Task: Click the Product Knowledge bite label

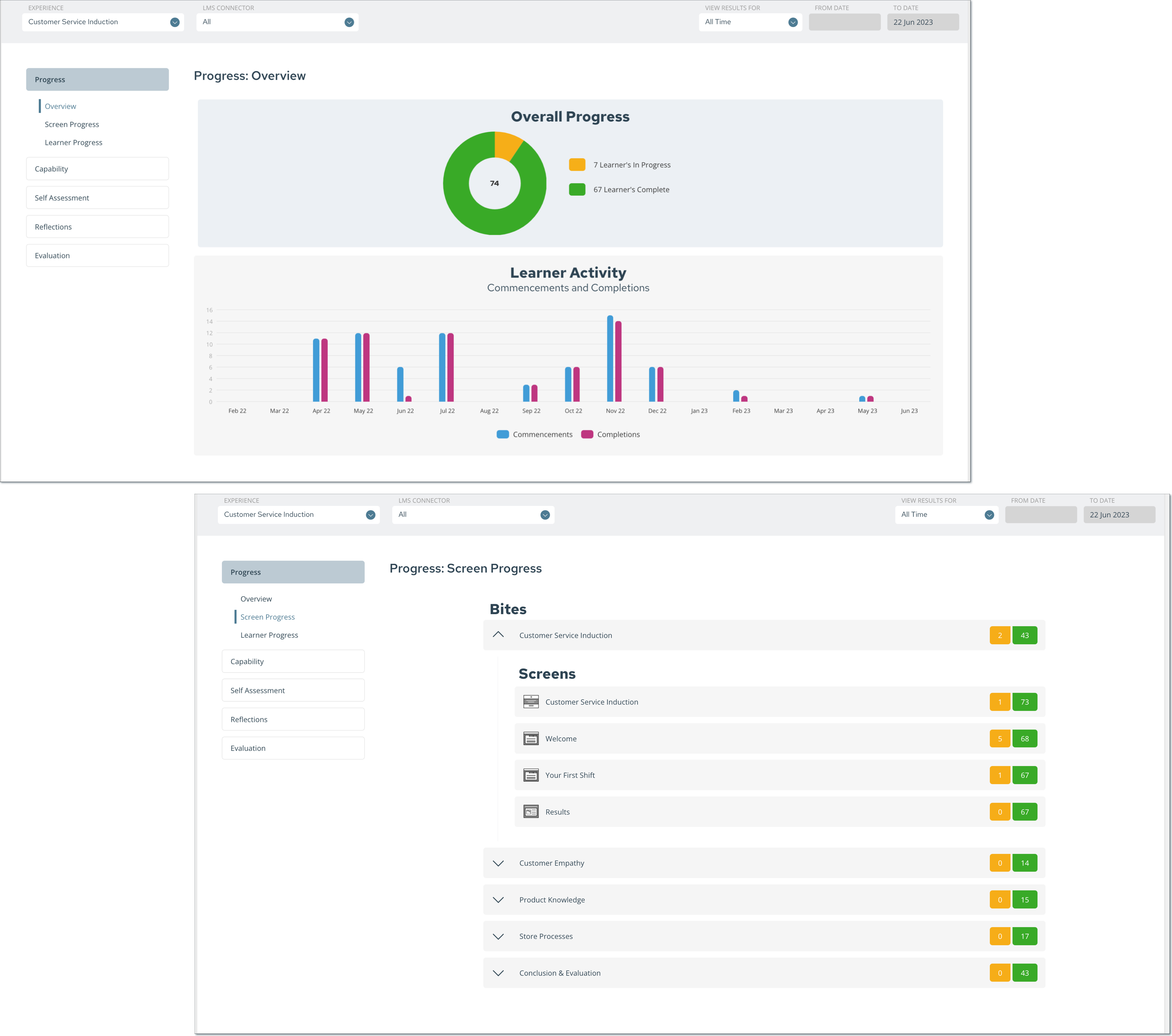Action: click(x=552, y=900)
